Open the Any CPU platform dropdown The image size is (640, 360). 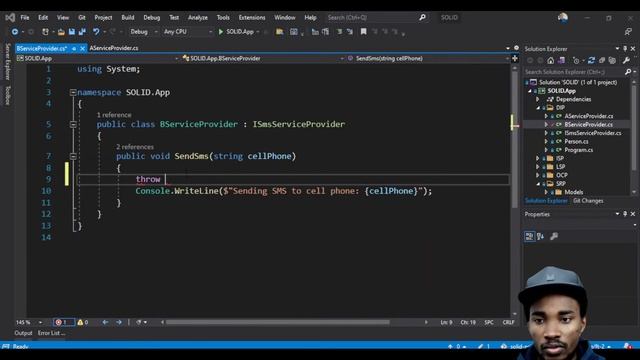(188, 32)
